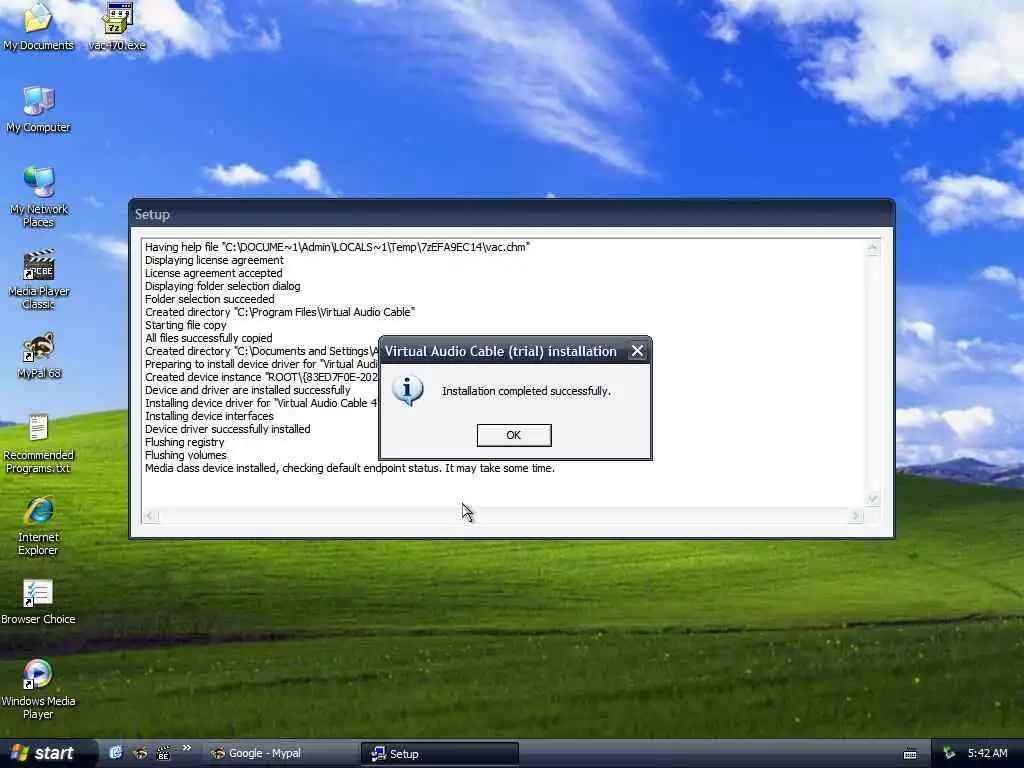
Task: Launch Internet Explorer from Quick Launch
Action: pos(116,753)
